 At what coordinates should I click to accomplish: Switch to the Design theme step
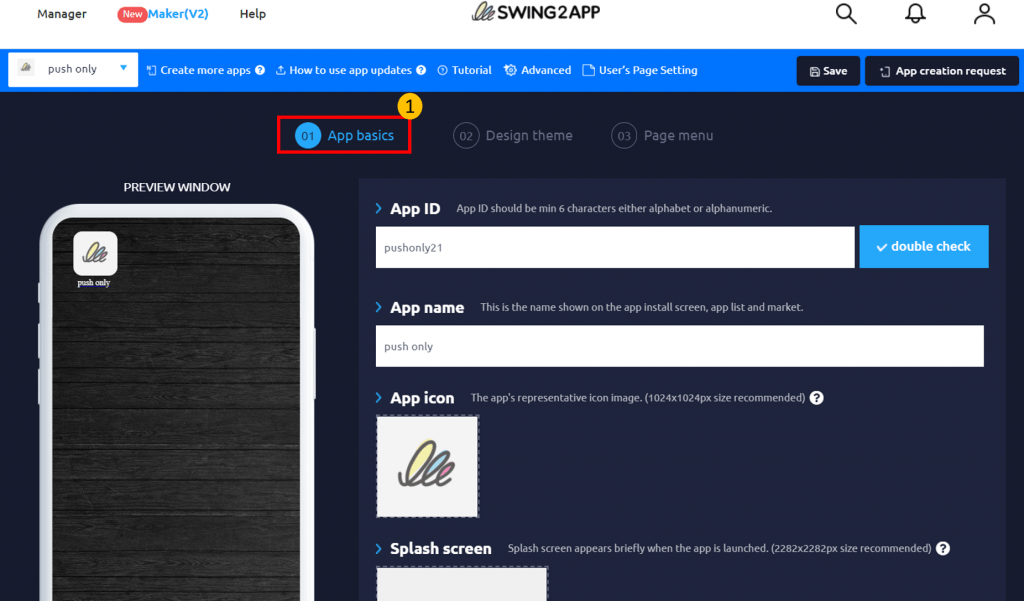tap(513, 136)
